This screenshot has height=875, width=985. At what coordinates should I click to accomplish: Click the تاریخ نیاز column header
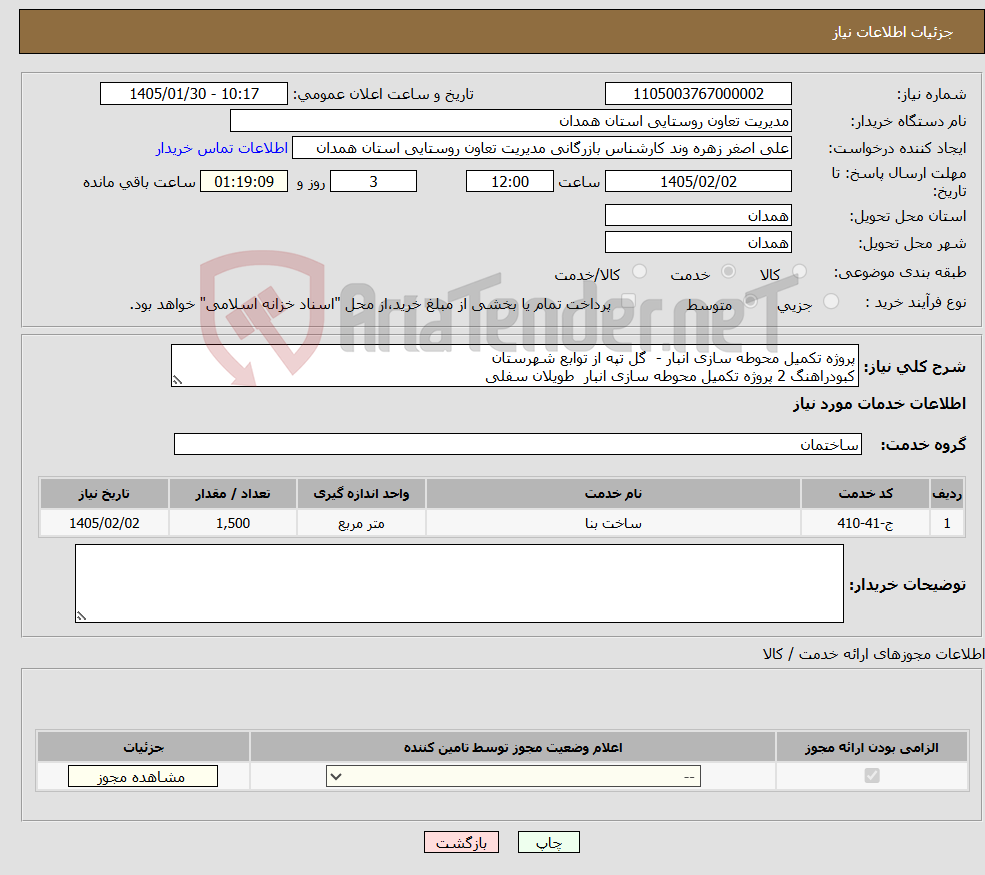[x=104, y=494]
